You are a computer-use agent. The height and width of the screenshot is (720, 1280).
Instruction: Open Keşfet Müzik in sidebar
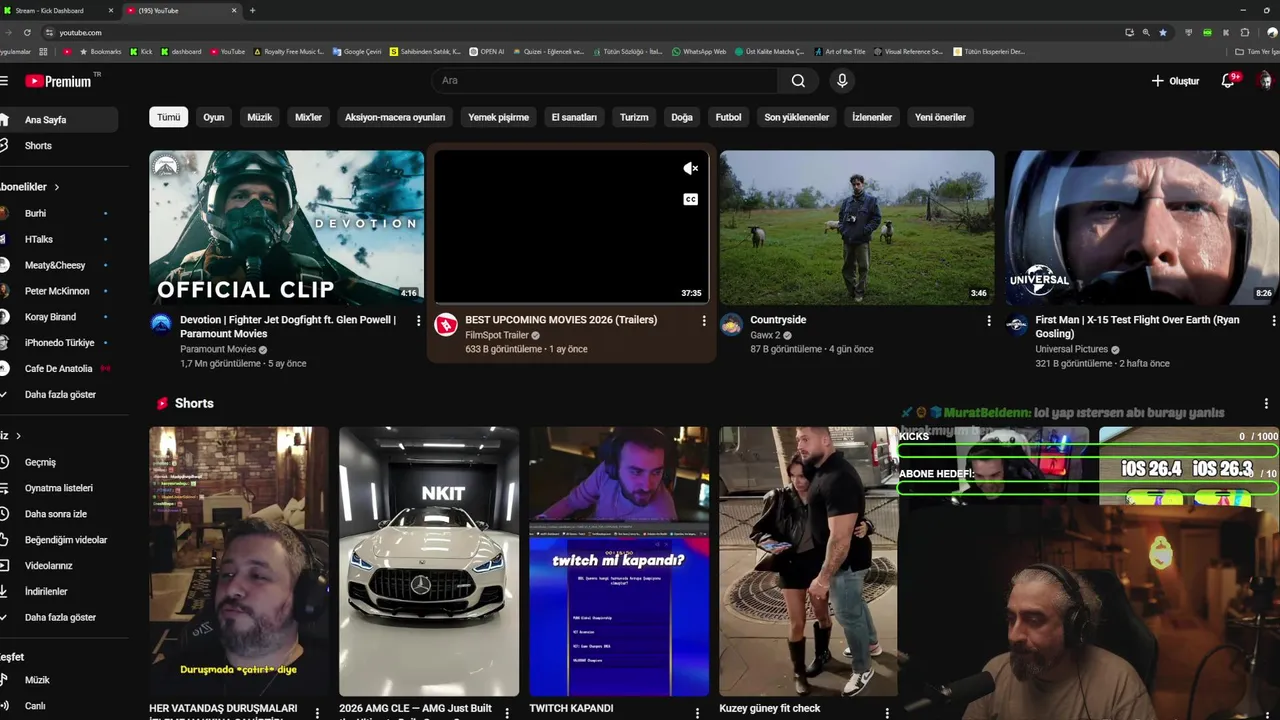(x=59, y=681)
